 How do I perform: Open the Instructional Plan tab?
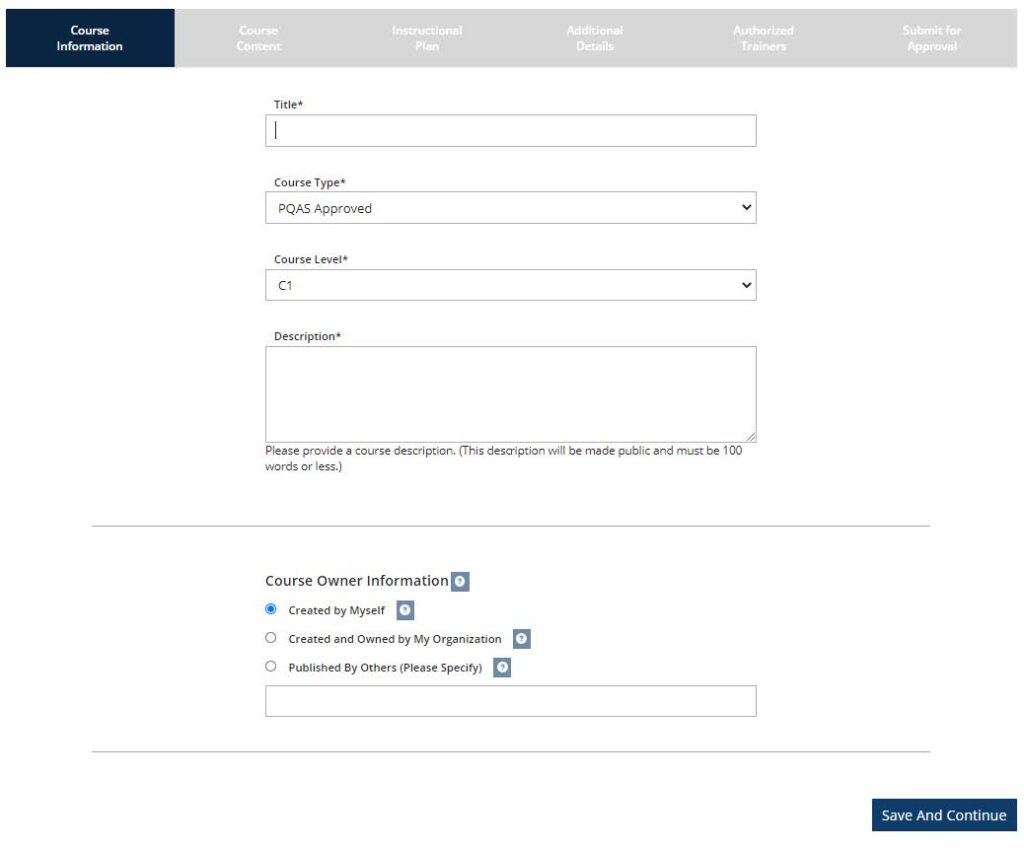tap(425, 38)
